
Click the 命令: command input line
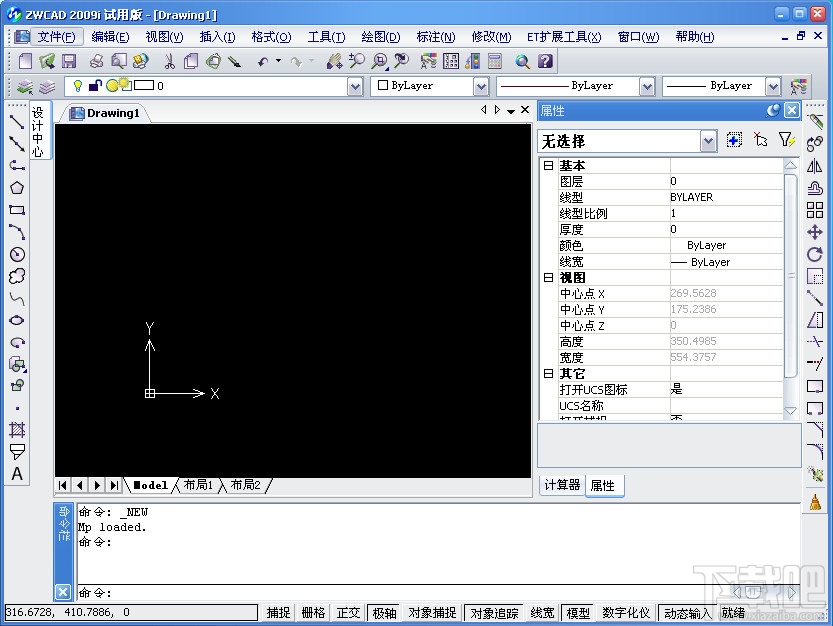coord(438,592)
